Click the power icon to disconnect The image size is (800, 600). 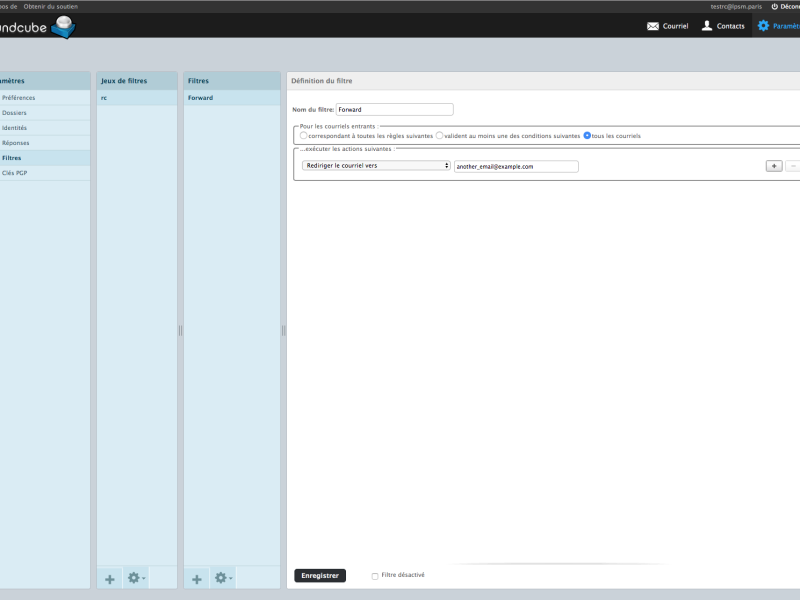(774, 7)
